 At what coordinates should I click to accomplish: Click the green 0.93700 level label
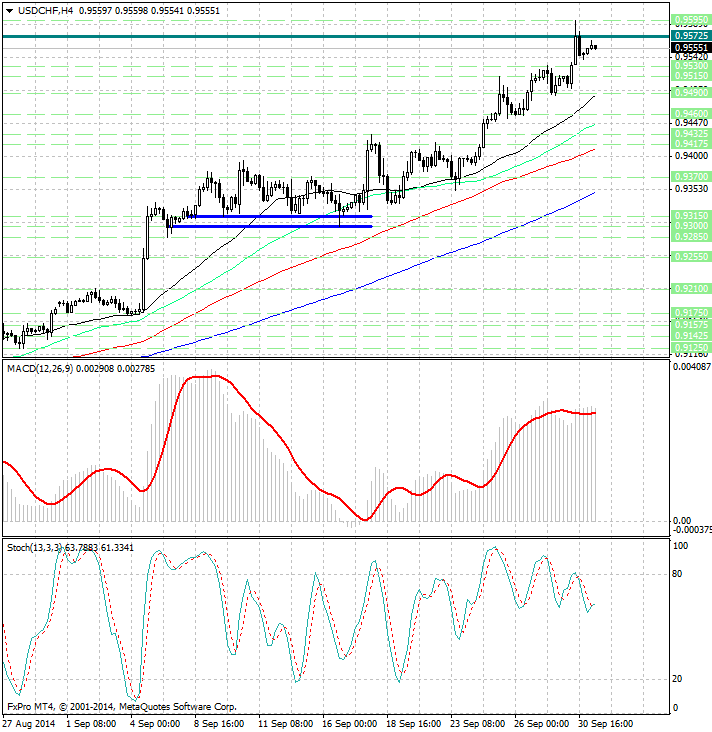tap(691, 175)
